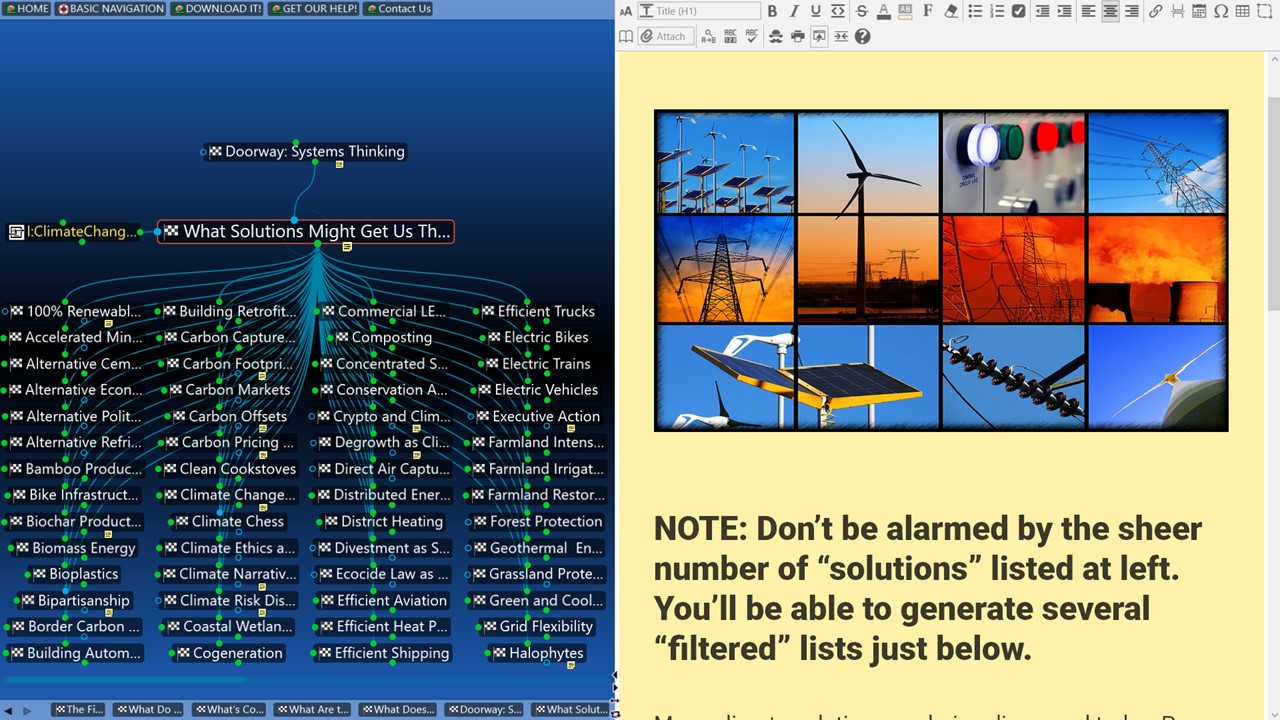Apply underline formatting

tap(816, 12)
